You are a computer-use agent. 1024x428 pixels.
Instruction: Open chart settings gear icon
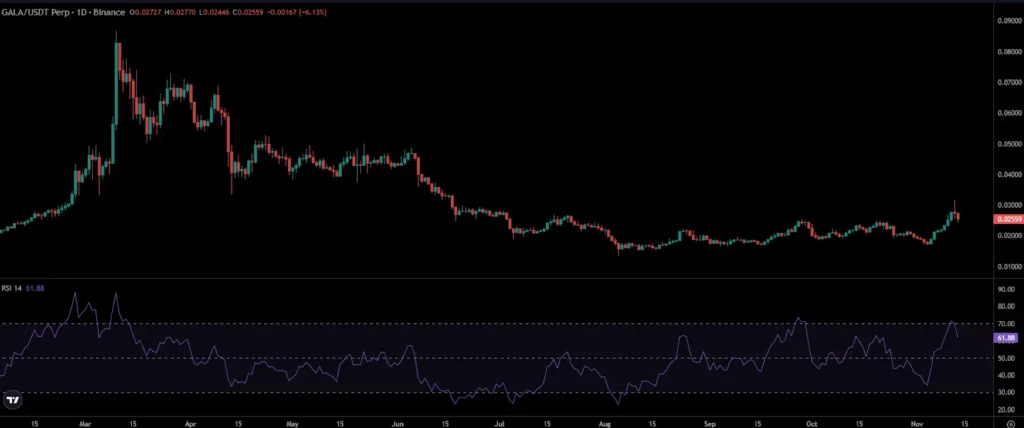tap(1010, 423)
